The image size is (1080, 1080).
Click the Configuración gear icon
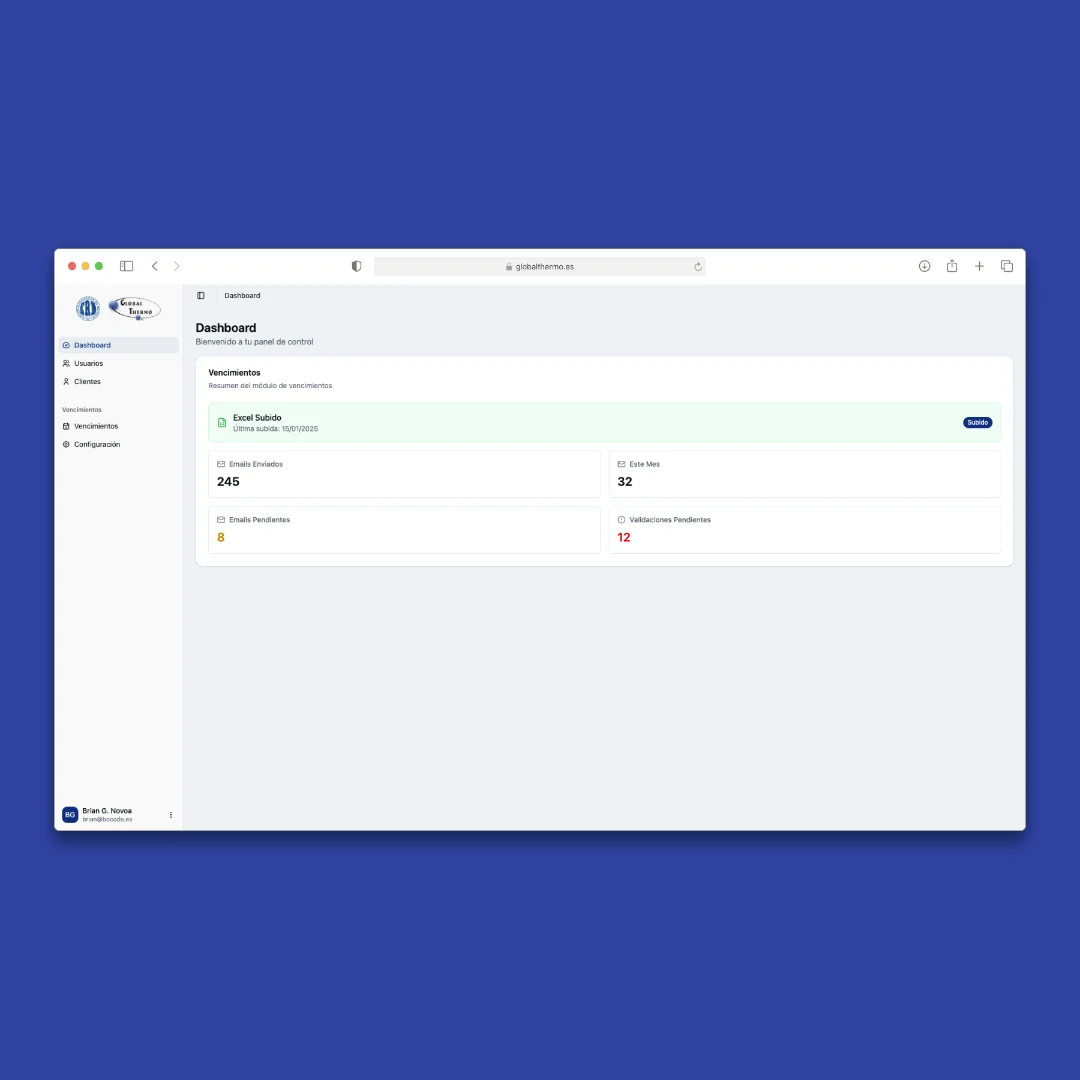click(66, 444)
